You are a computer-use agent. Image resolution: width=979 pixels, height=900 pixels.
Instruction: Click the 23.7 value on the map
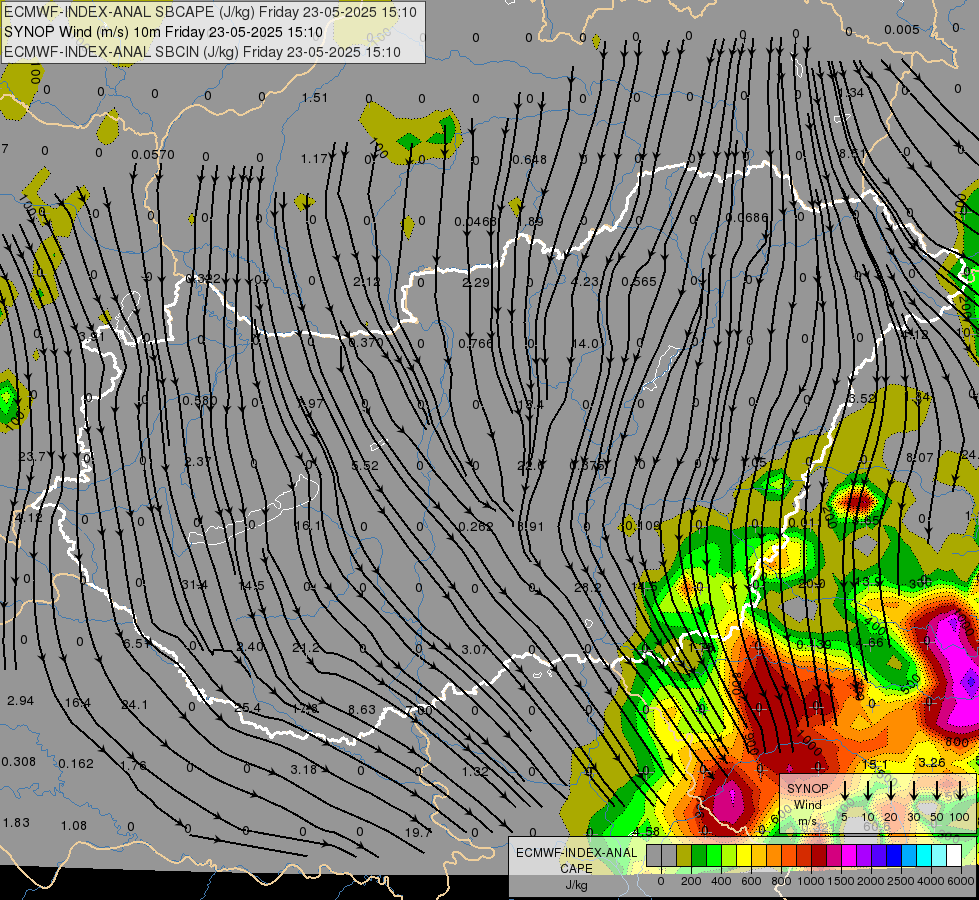[x=32, y=457]
